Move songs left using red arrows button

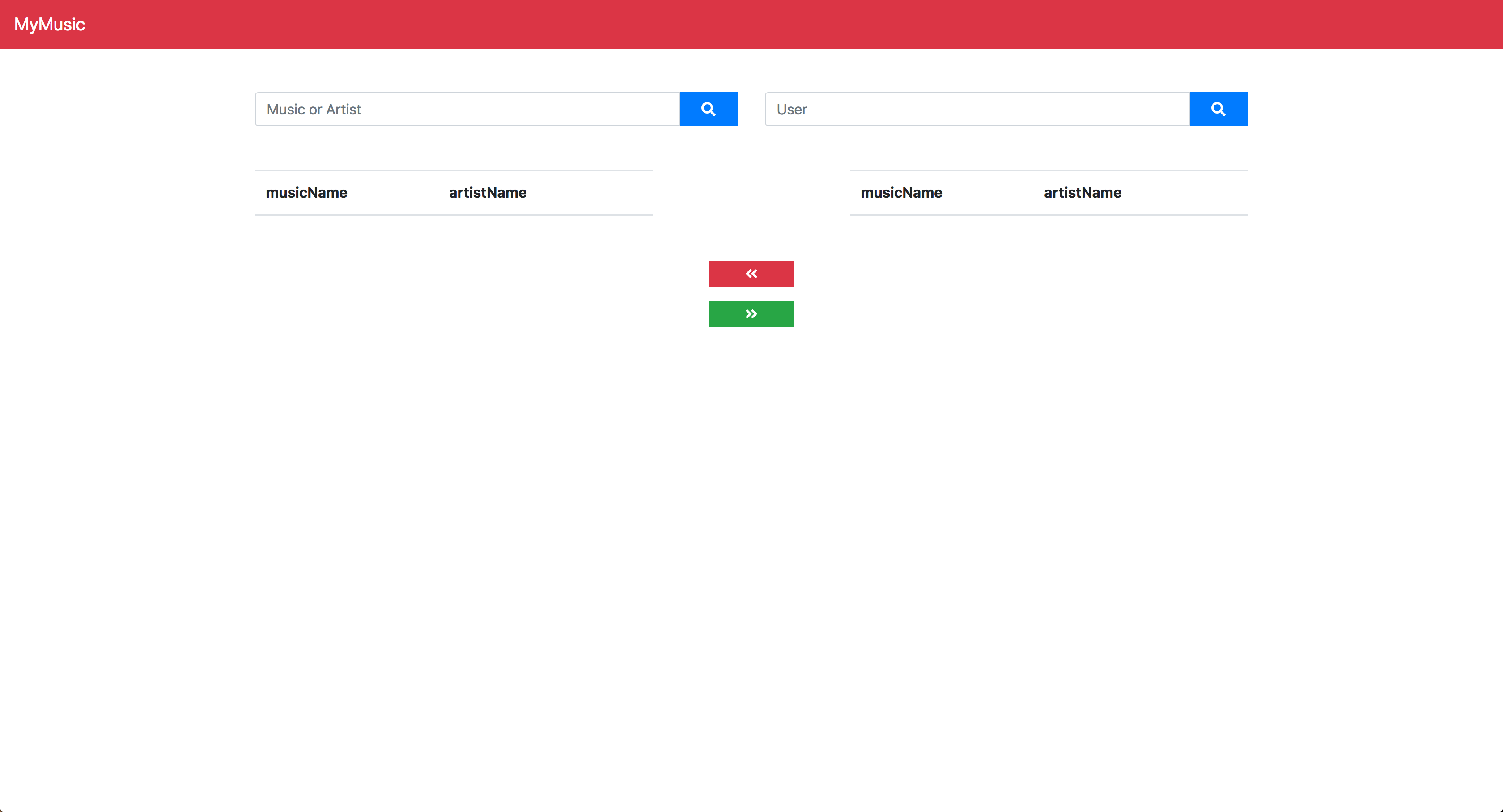click(751, 274)
